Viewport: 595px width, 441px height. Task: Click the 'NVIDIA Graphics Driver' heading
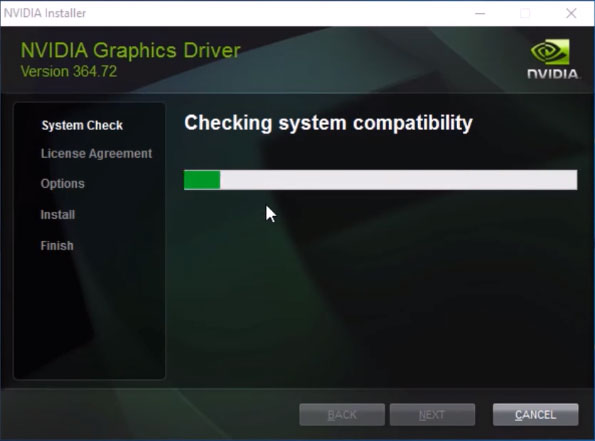click(131, 50)
